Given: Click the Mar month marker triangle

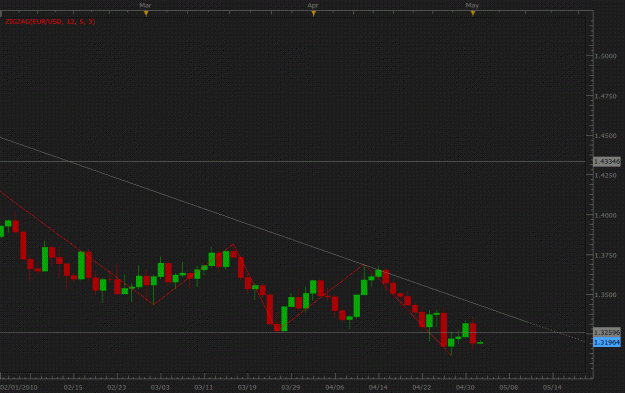Looking at the screenshot, I should click(146, 14).
